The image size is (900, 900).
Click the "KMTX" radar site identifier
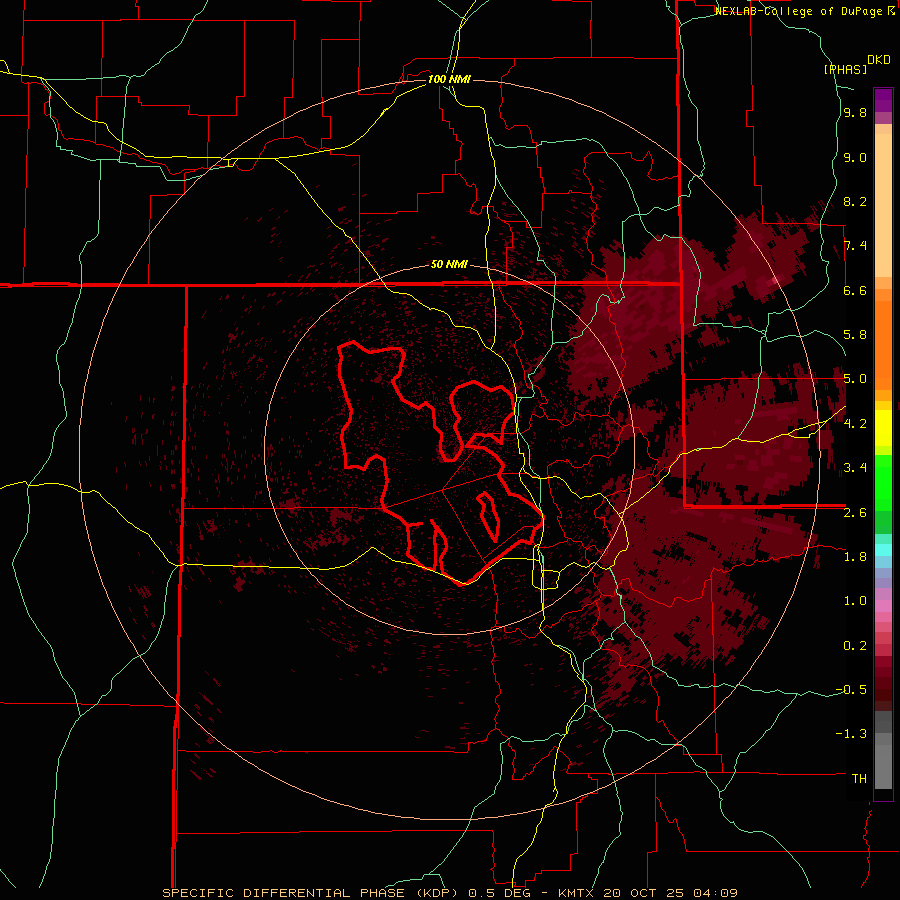point(576,893)
